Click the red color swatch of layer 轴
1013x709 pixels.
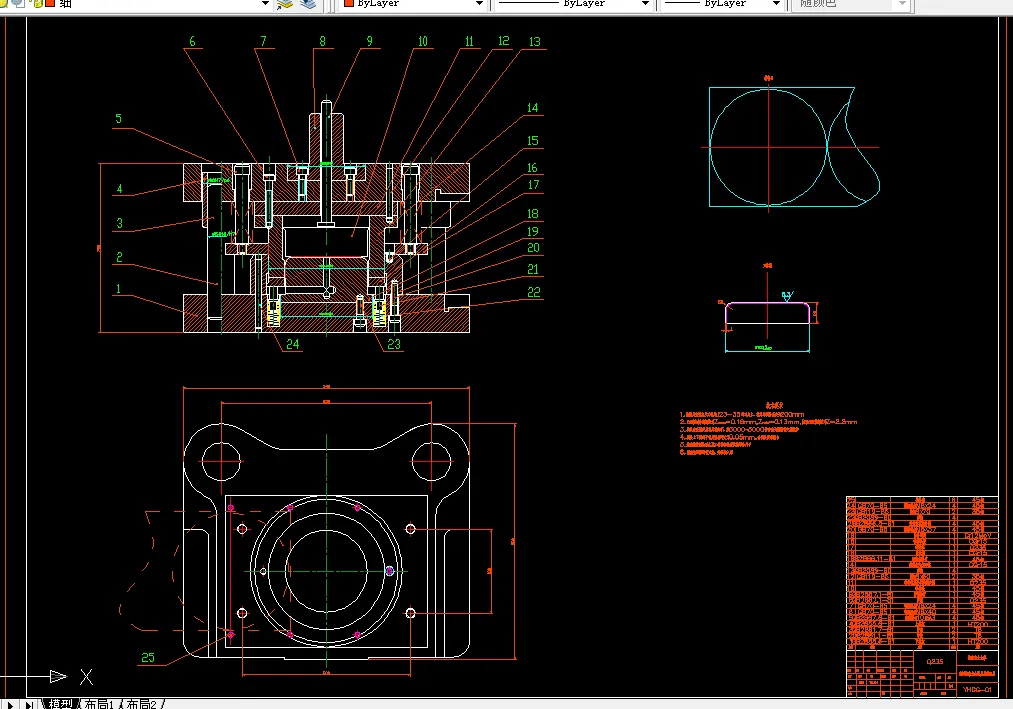[49, 4]
